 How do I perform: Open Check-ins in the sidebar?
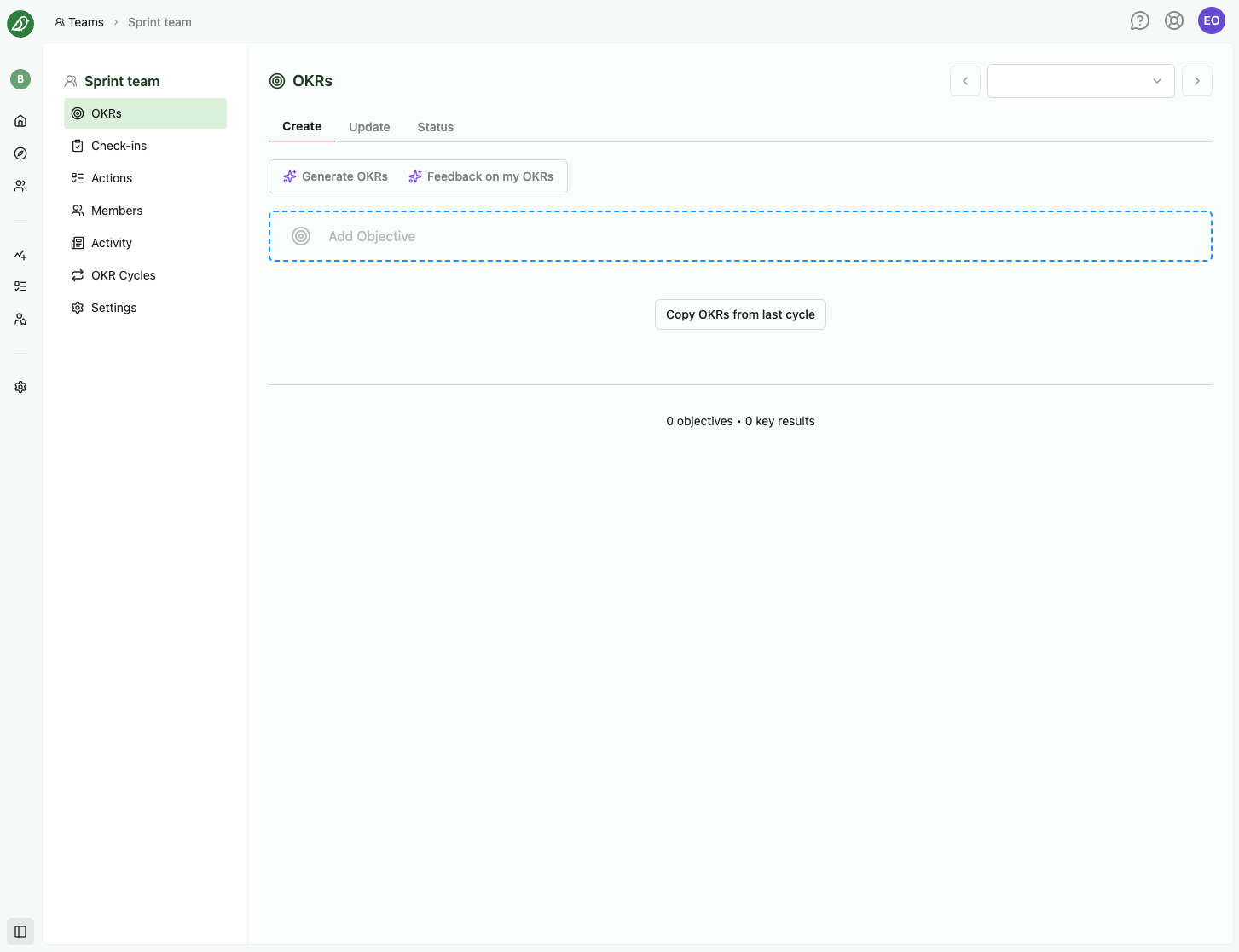(145, 146)
